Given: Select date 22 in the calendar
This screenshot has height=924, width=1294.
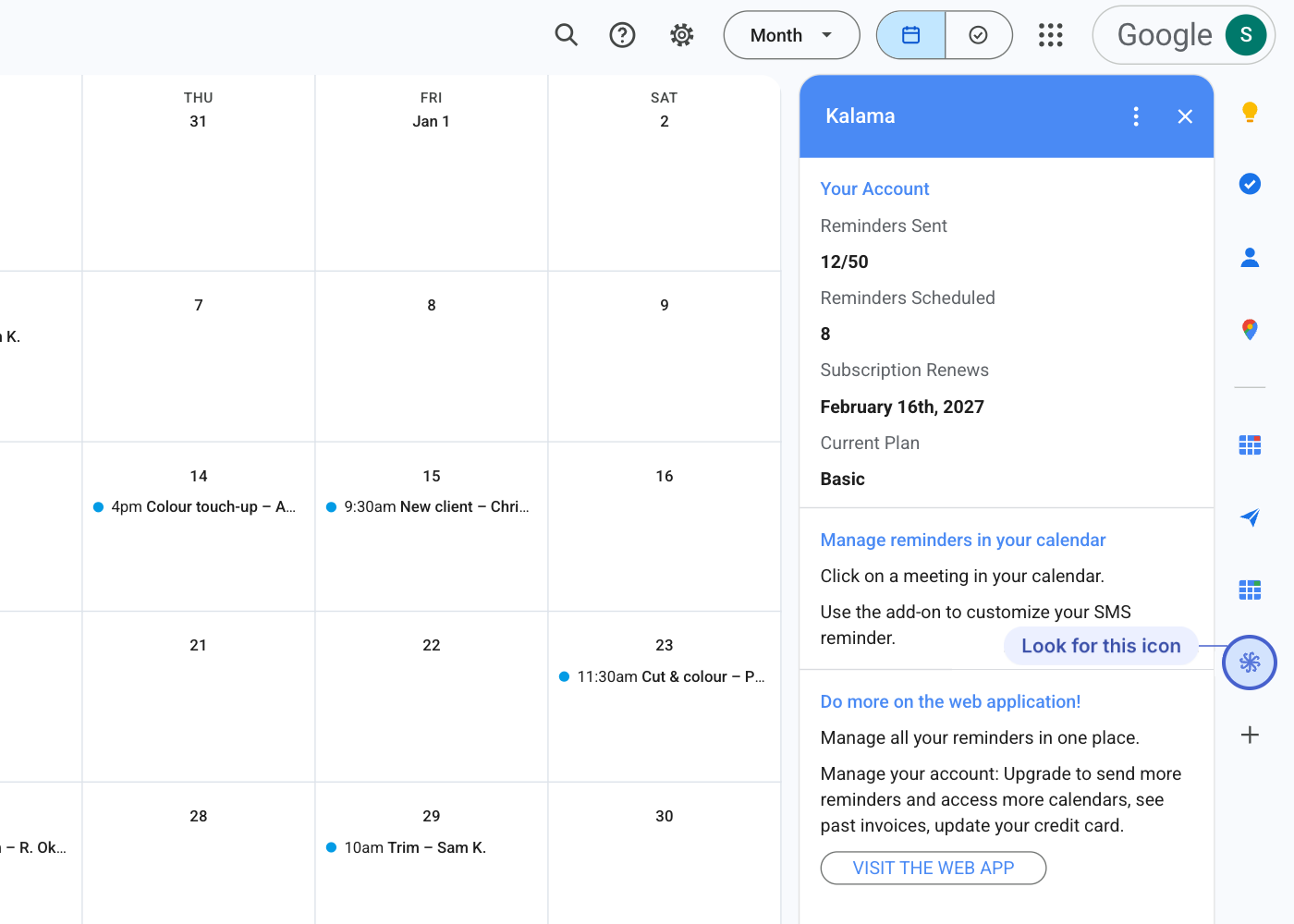Looking at the screenshot, I should (432, 645).
